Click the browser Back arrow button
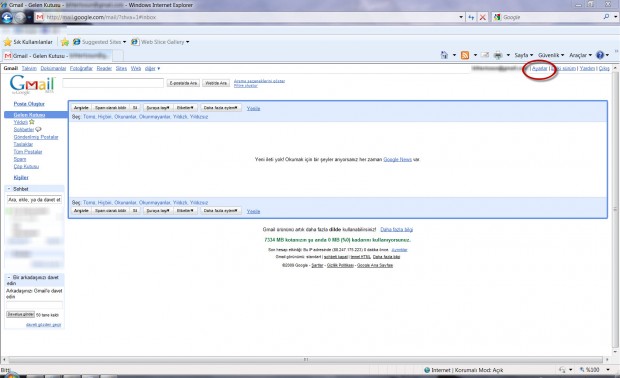This screenshot has width=620, height=378. tap(7, 17)
